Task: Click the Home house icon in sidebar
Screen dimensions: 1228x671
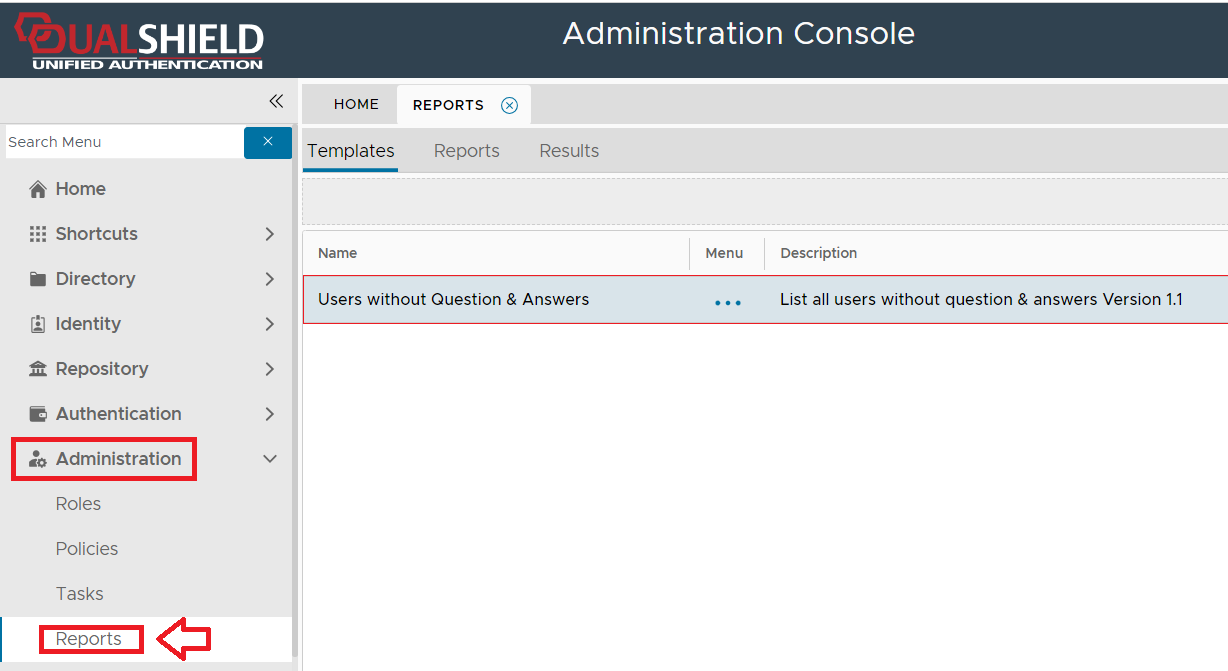Action: (x=38, y=189)
